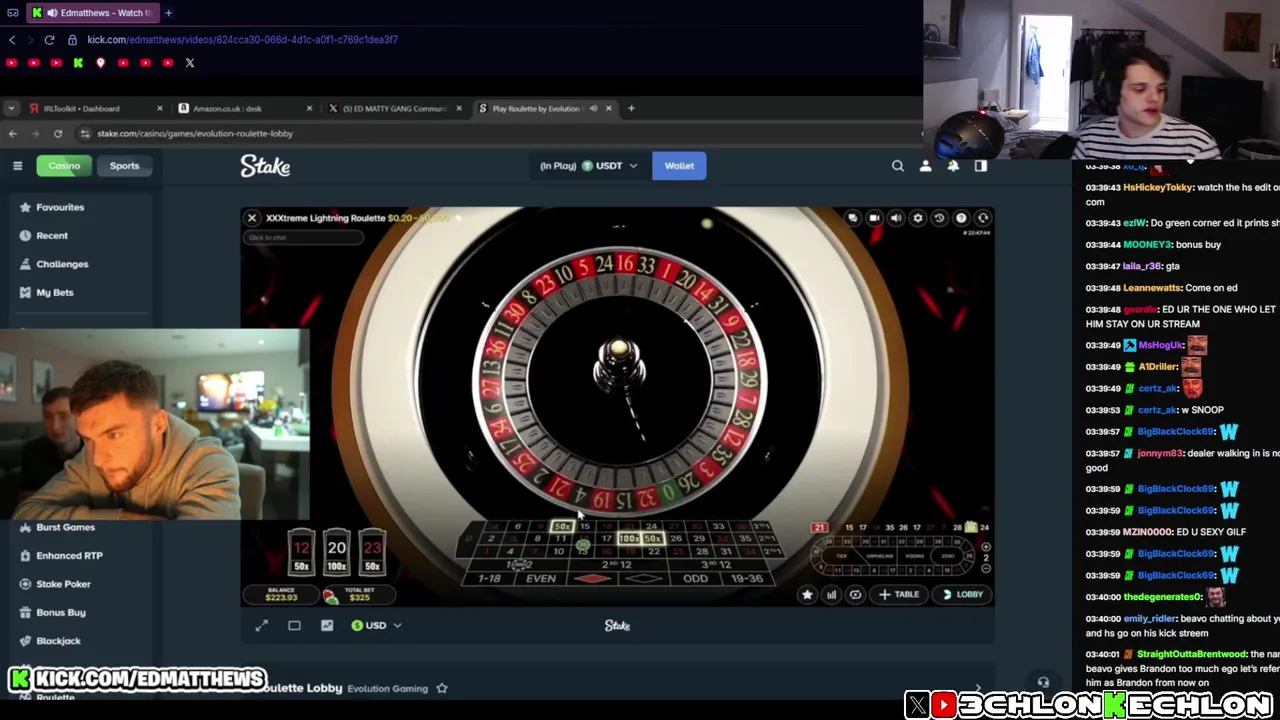Bet on the 3rd 12 dozen
This screenshot has width=1280, height=720.
click(715, 564)
